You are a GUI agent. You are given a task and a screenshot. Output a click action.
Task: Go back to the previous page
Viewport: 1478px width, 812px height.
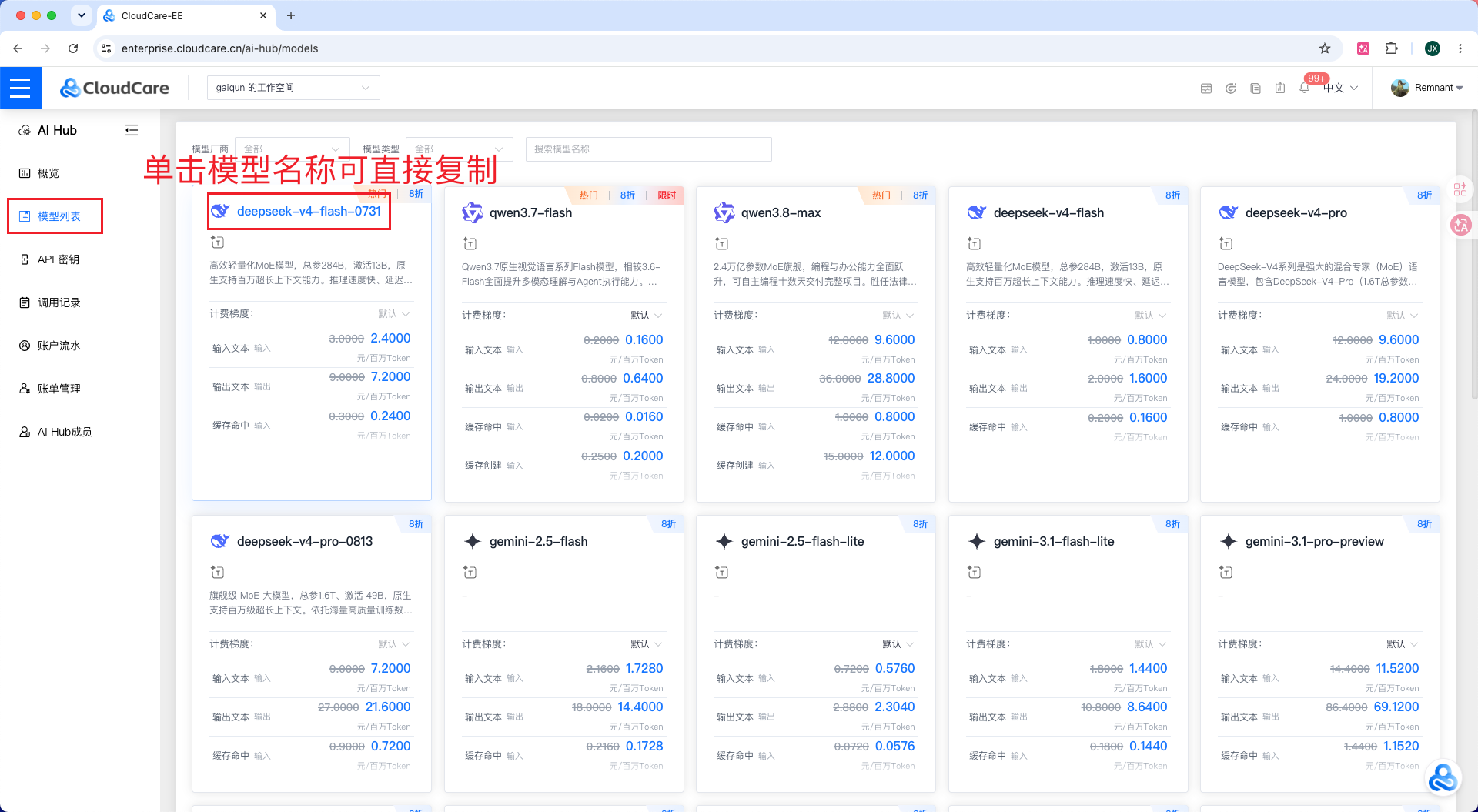pyautogui.click(x=18, y=48)
